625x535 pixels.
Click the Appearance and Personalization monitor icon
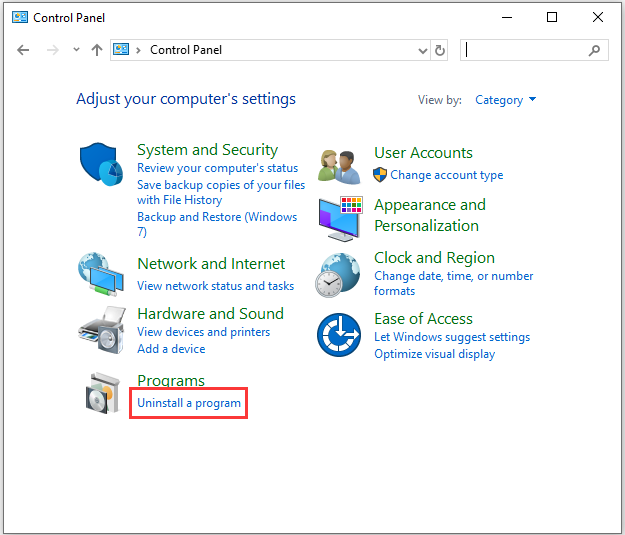point(340,218)
